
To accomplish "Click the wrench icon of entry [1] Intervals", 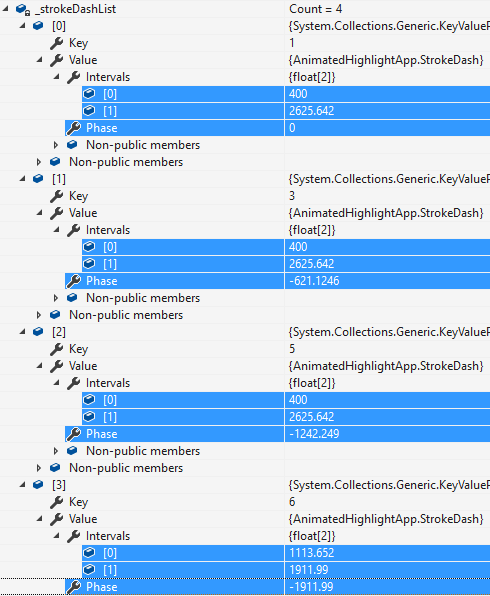I will pyautogui.click(x=74, y=230).
